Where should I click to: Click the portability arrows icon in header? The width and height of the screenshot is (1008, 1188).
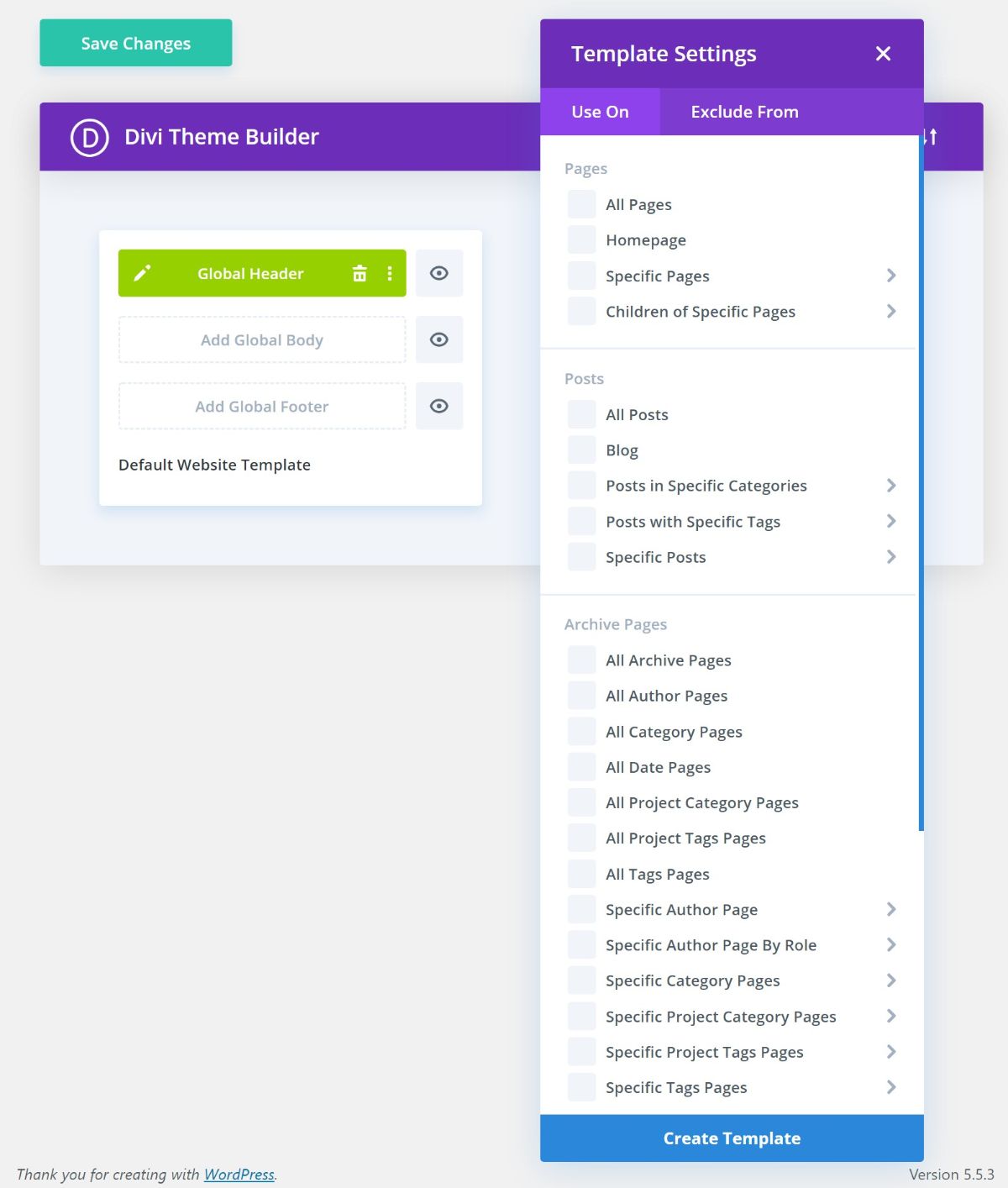932,137
